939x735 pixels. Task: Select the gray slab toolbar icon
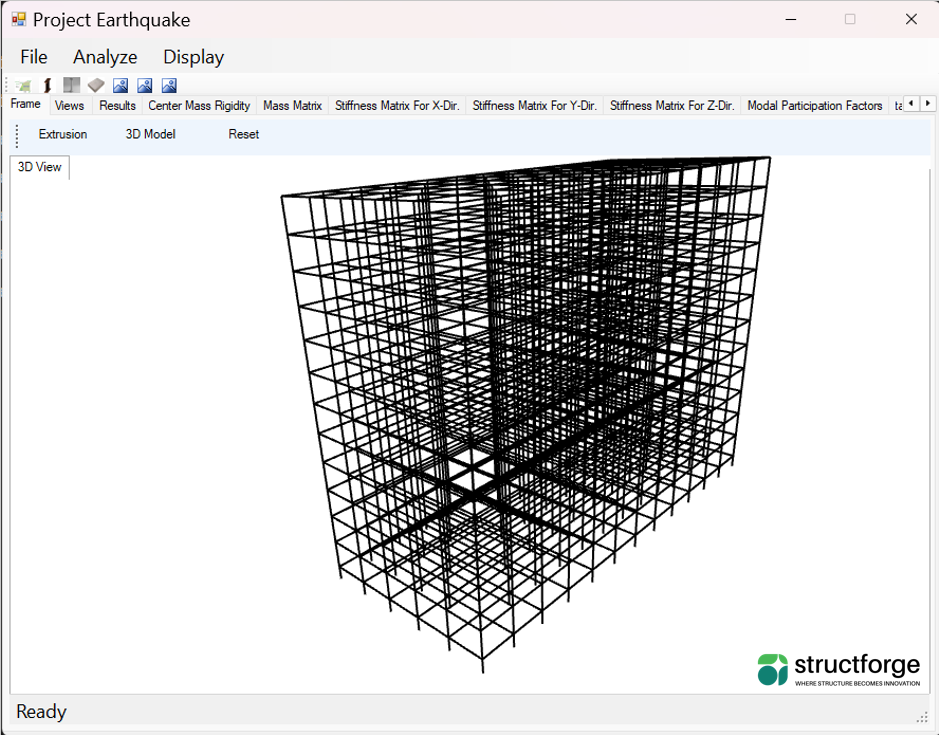pyautogui.click(x=96, y=86)
